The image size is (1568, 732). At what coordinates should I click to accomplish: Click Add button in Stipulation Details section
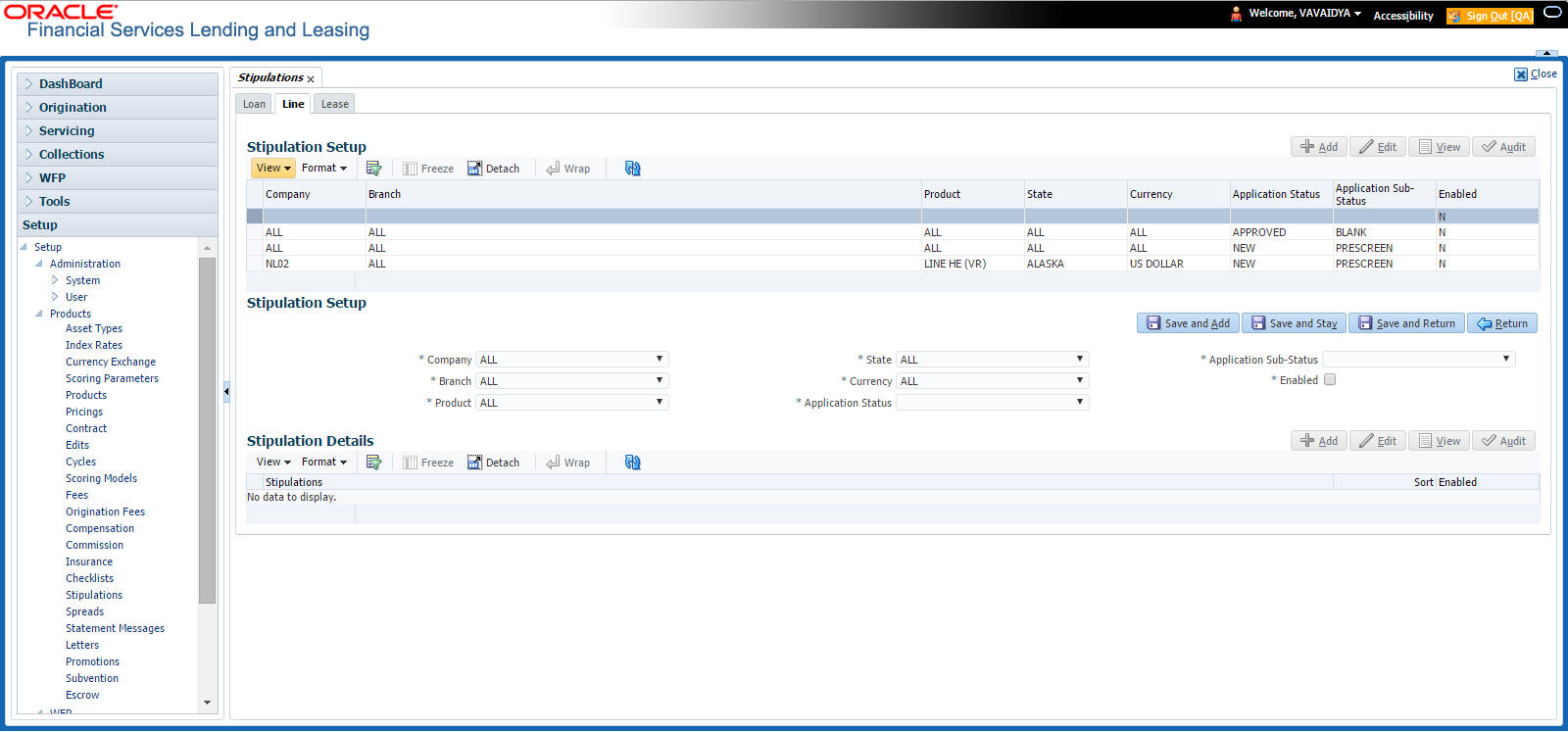click(x=1318, y=441)
